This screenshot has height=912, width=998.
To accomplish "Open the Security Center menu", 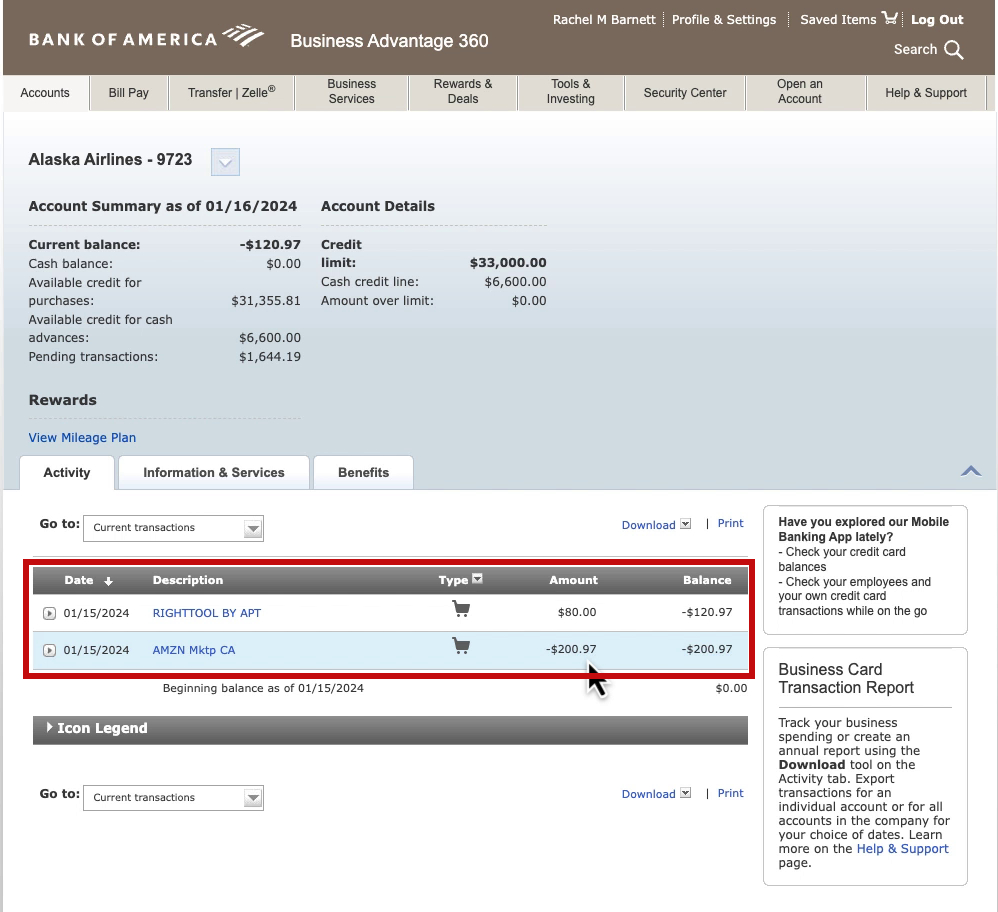I will coord(685,93).
